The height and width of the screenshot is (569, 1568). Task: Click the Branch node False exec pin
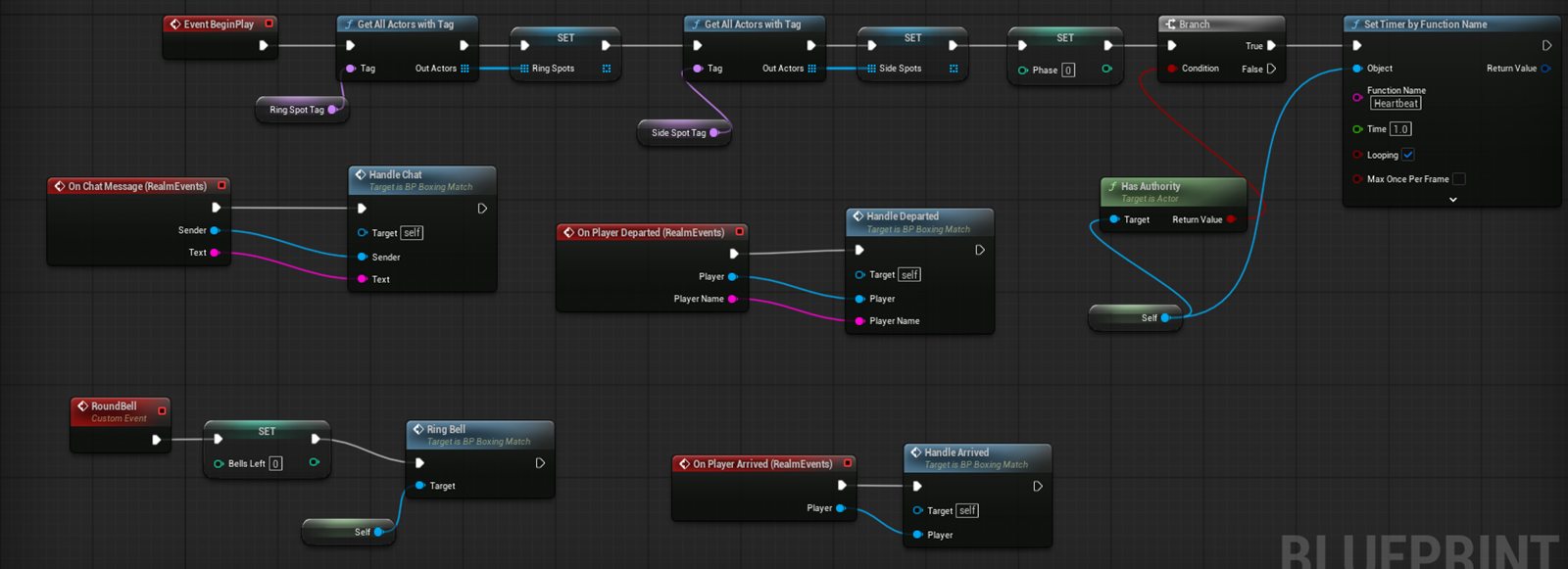point(1271,69)
